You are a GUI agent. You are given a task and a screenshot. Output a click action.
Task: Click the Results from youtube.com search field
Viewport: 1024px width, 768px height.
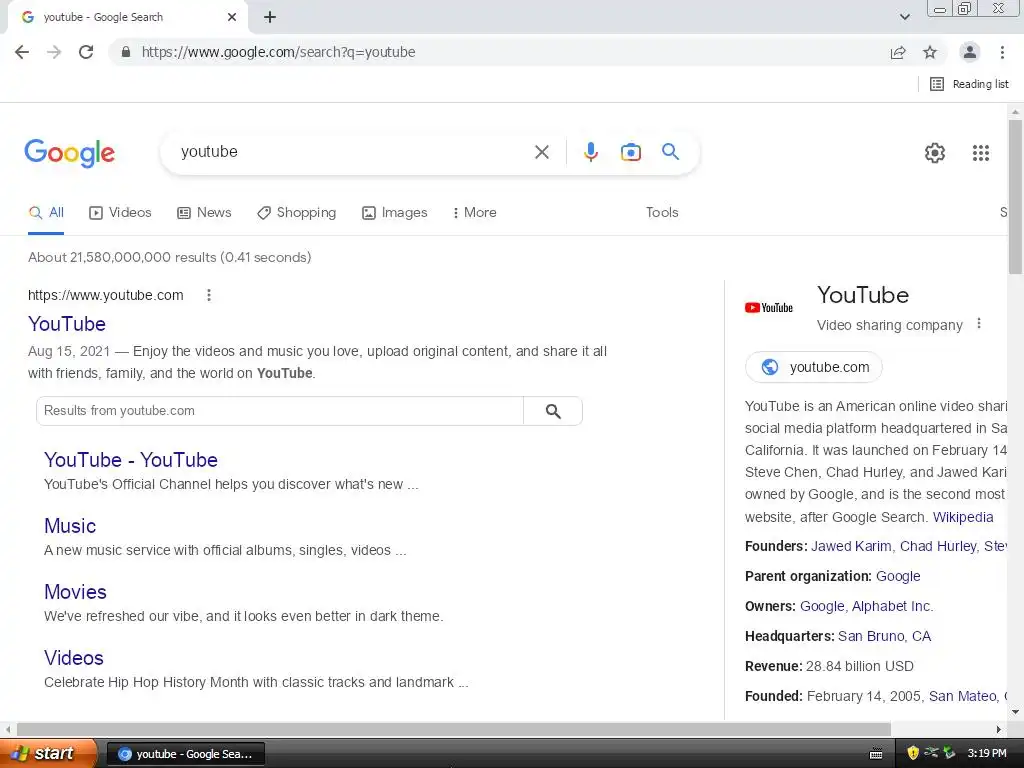[280, 411]
